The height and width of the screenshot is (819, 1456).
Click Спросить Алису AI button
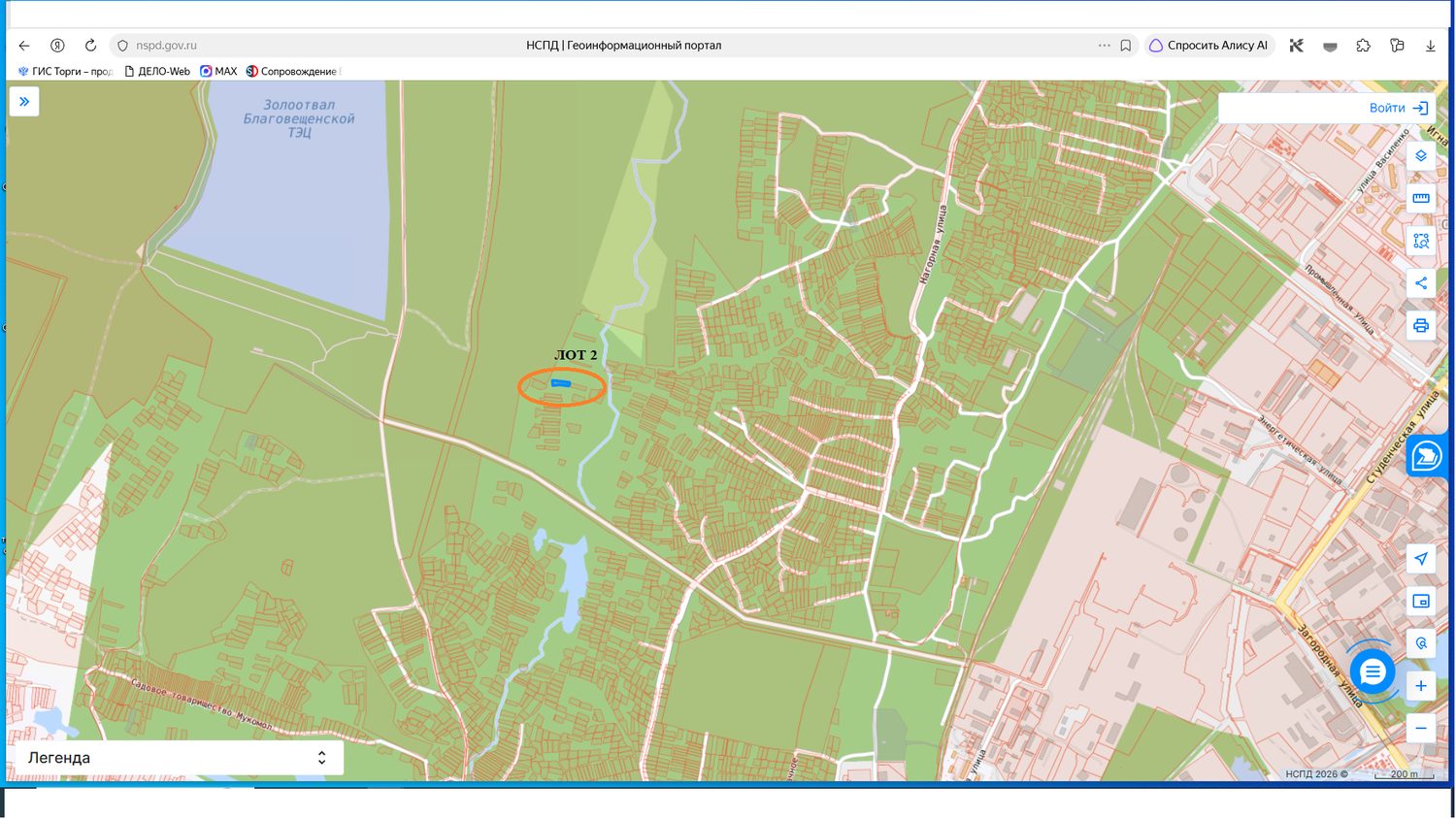tap(1208, 46)
